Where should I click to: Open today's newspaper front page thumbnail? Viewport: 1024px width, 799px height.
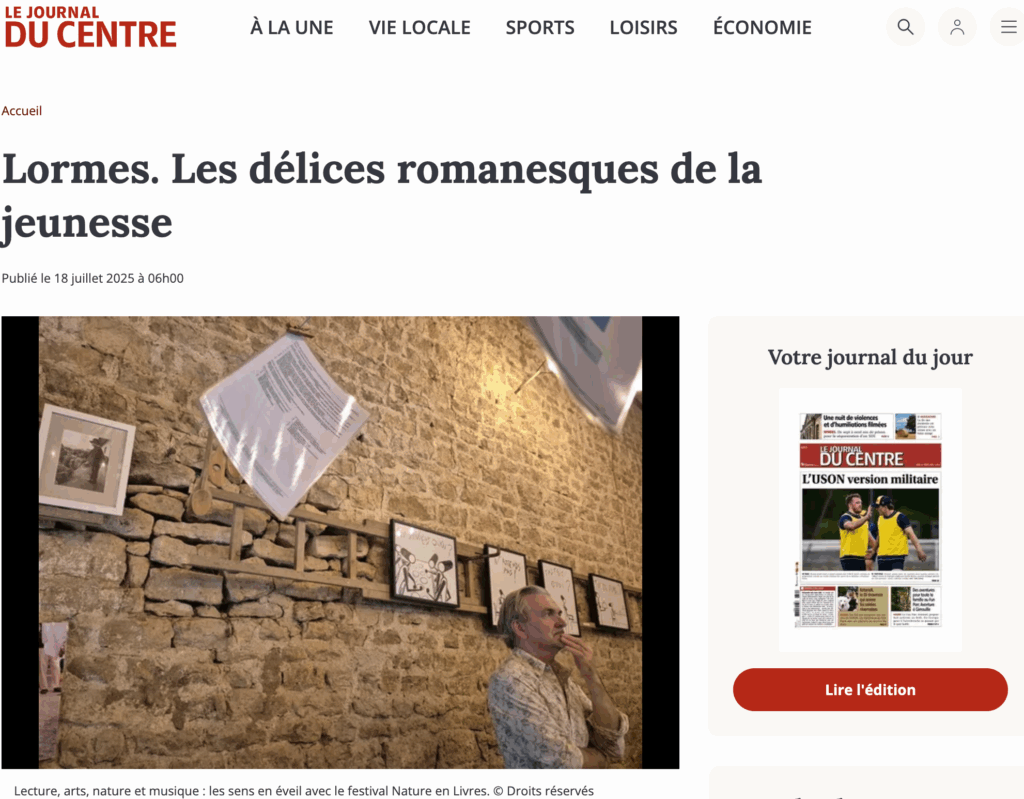(x=870, y=520)
